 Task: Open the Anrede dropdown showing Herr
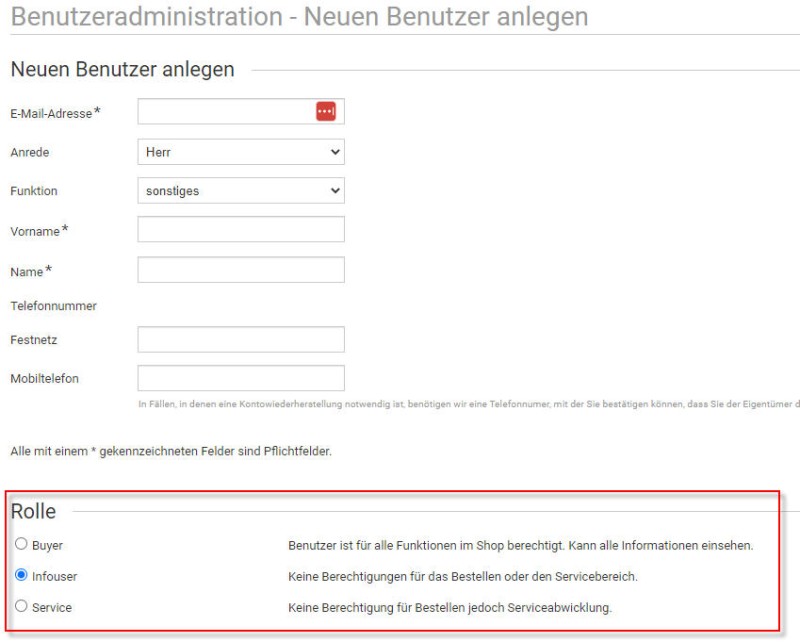pyautogui.click(x=240, y=152)
